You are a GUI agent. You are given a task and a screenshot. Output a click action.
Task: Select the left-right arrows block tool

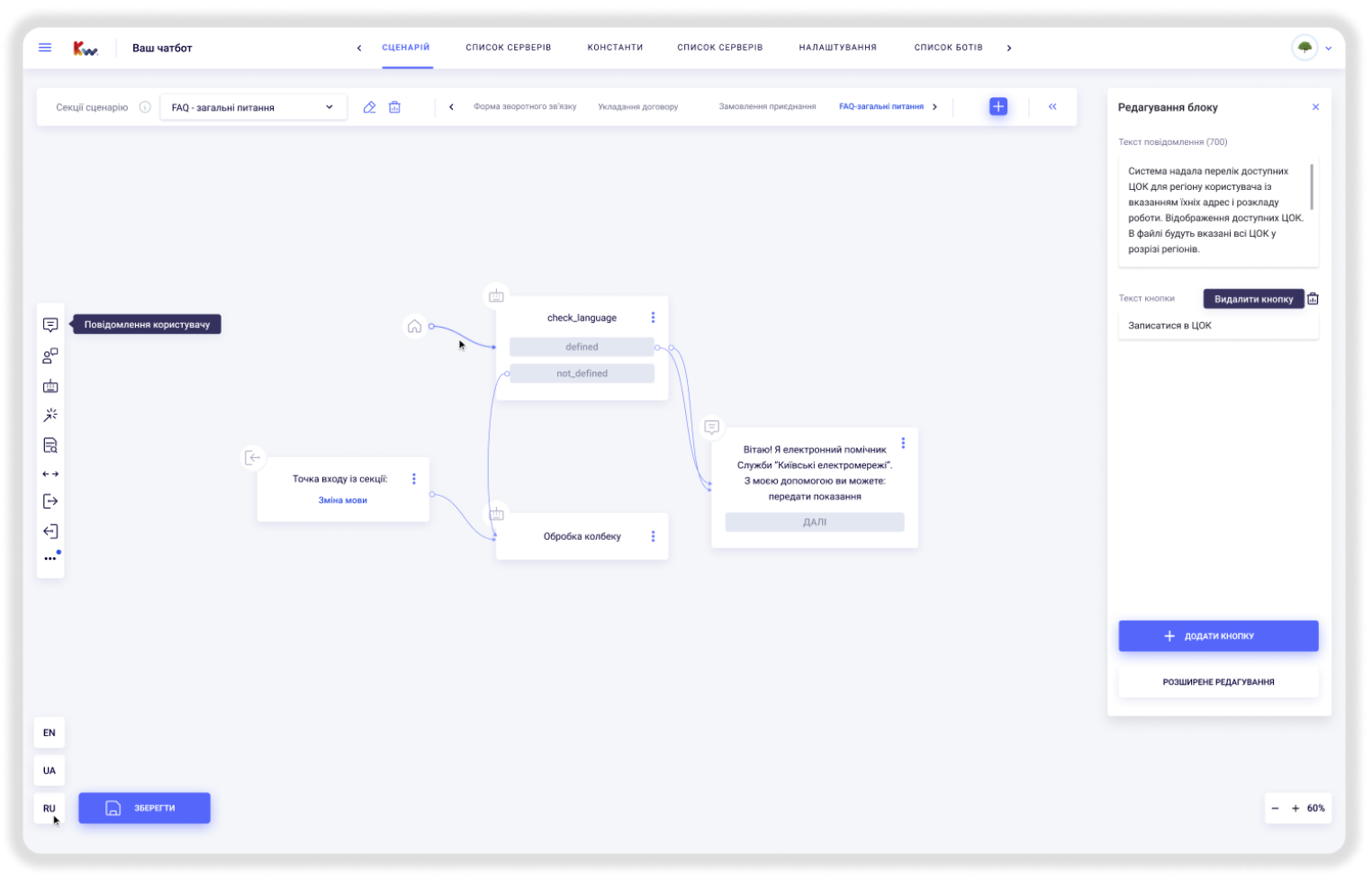click(50, 473)
